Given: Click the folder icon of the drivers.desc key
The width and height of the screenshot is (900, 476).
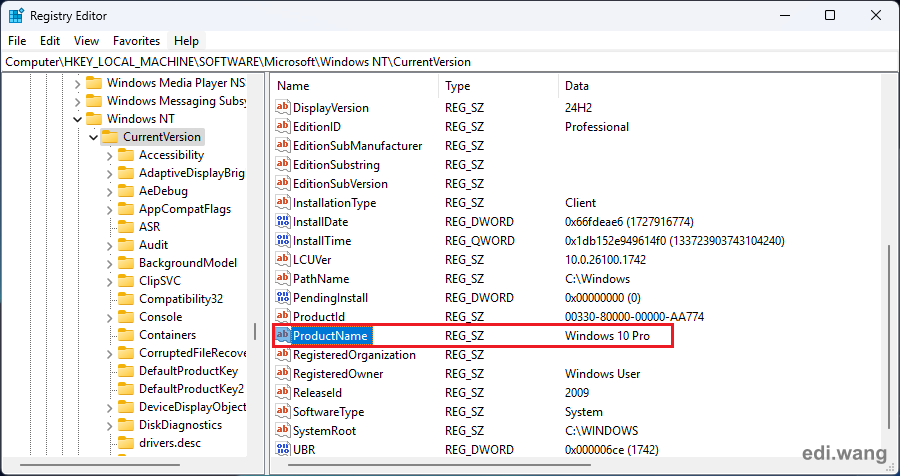Looking at the screenshot, I should click(126, 443).
